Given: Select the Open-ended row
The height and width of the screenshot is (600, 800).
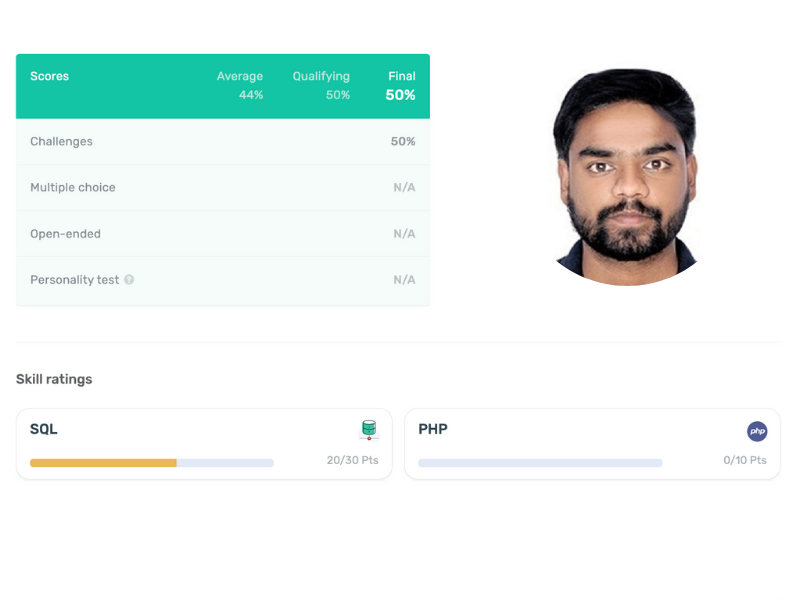Looking at the screenshot, I should coord(223,234).
